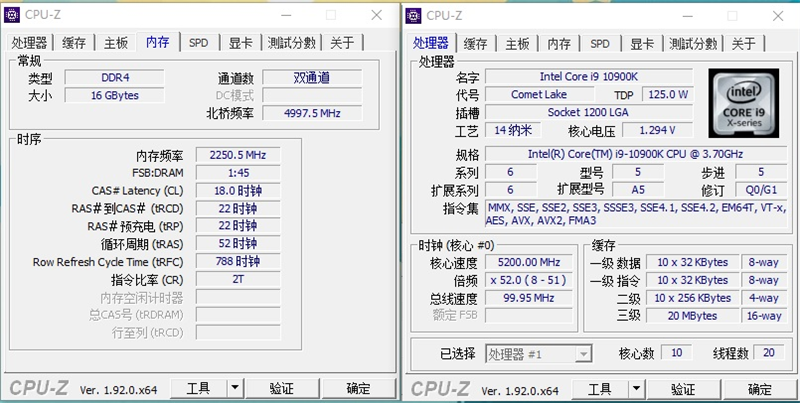Open 缓存 tab in left CPU-Z window

tap(74, 43)
